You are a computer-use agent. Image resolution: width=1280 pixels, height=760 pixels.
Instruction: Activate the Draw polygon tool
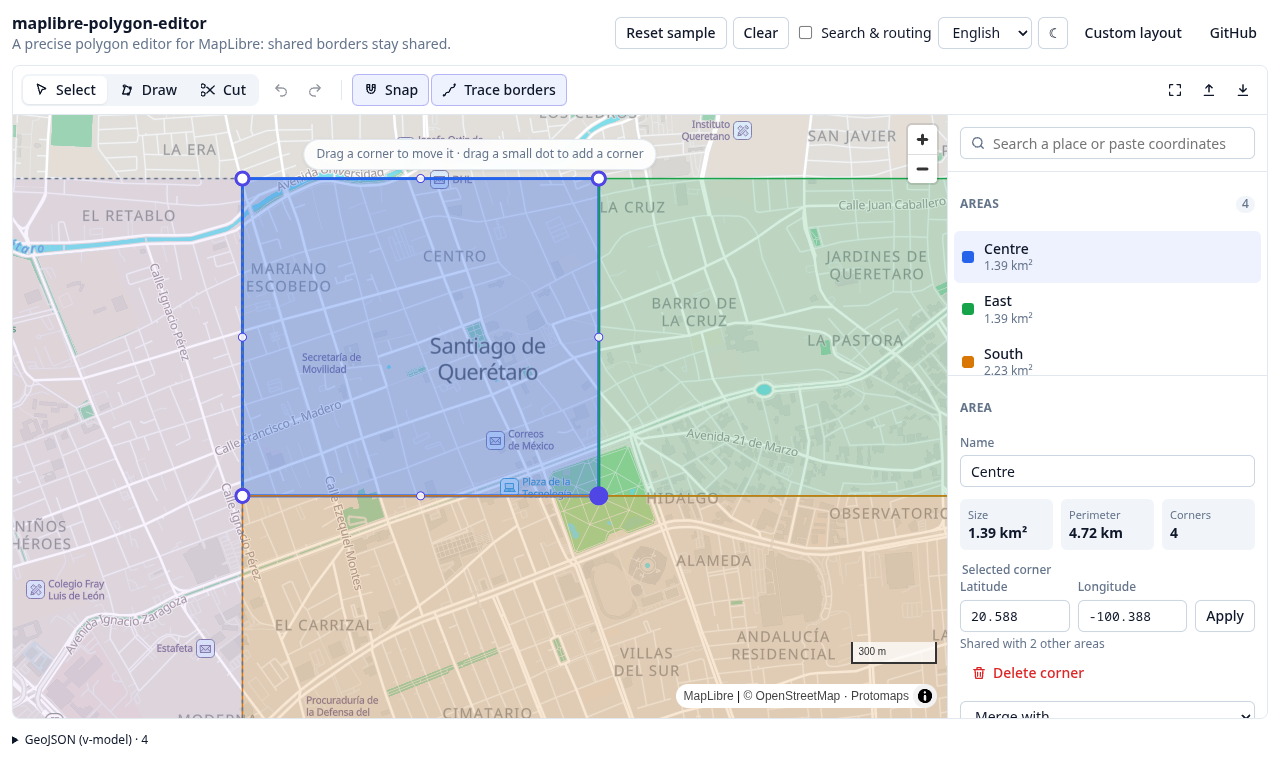(x=149, y=90)
